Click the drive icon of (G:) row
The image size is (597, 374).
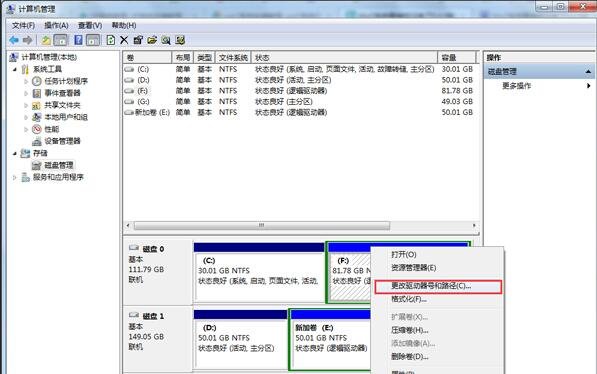point(129,102)
